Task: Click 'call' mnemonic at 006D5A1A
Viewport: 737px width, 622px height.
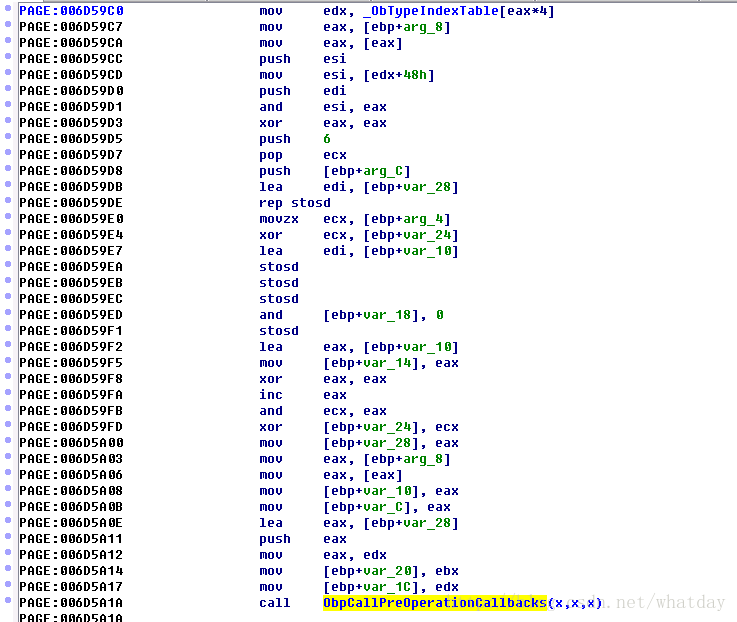Action: (274, 603)
